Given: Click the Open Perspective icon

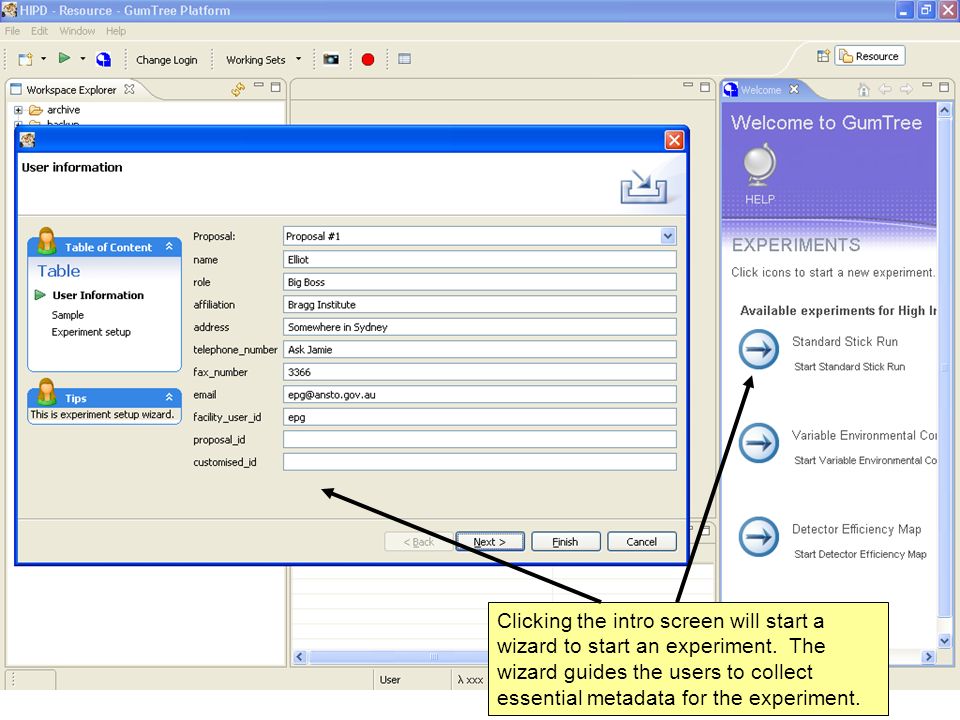Looking at the screenshot, I should [823, 56].
